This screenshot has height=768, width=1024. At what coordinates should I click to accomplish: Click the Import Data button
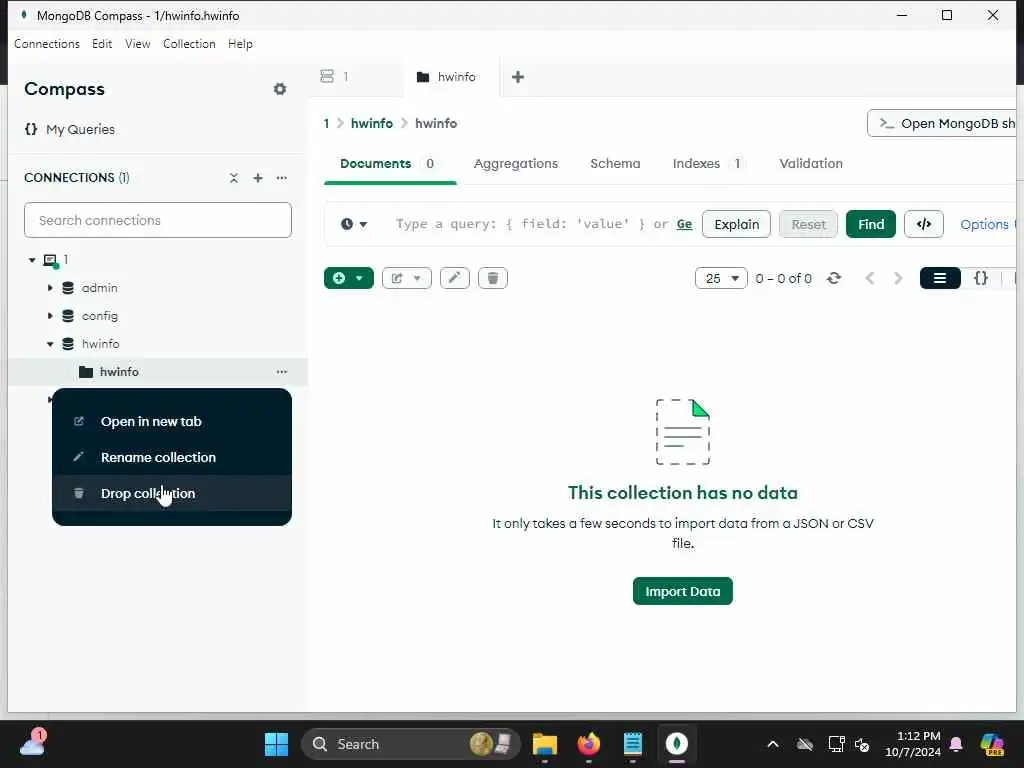coord(682,591)
